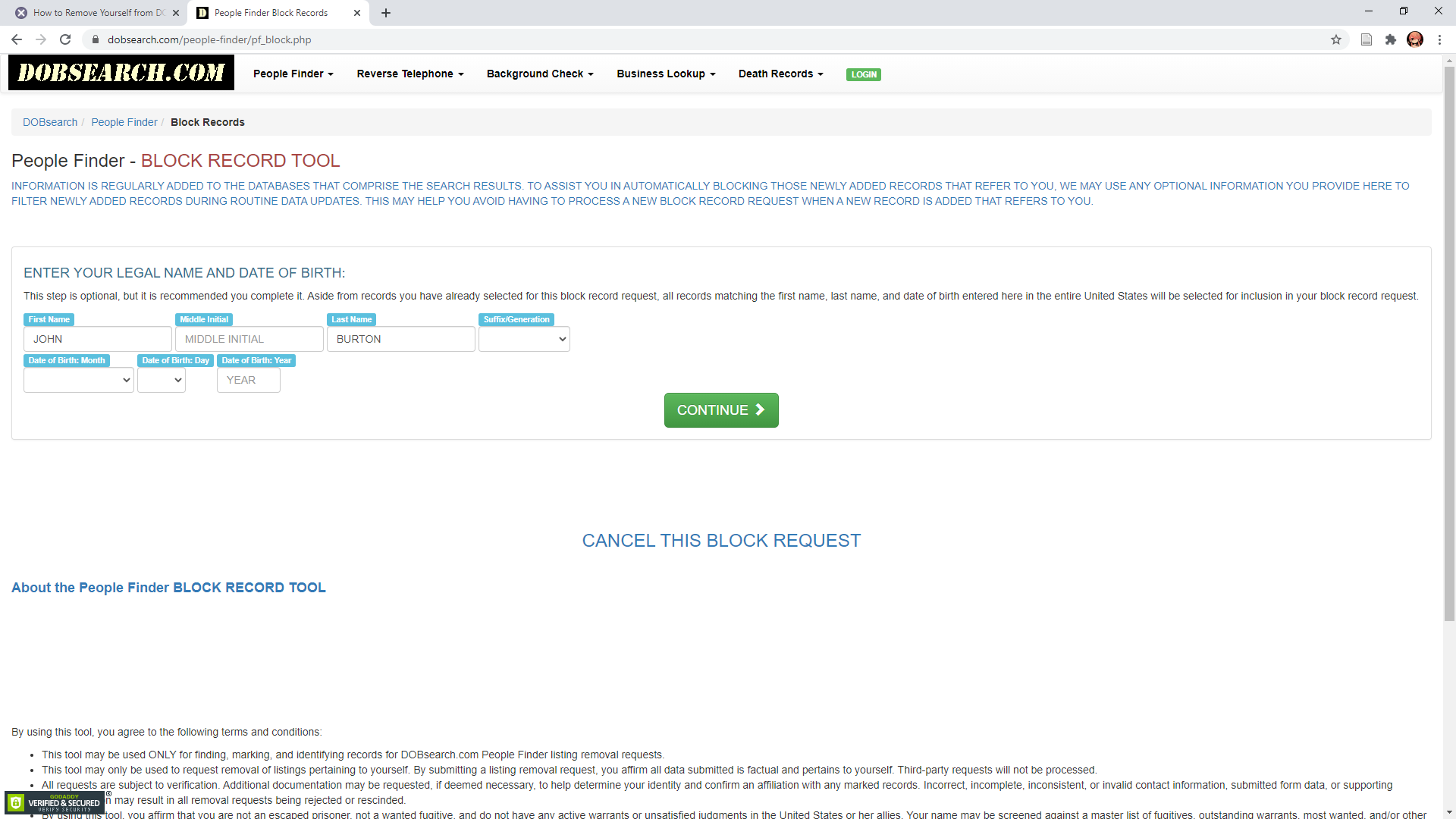
Task: Expand the Reverse Telephone menu
Action: pyautogui.click(x=410, y=74)
